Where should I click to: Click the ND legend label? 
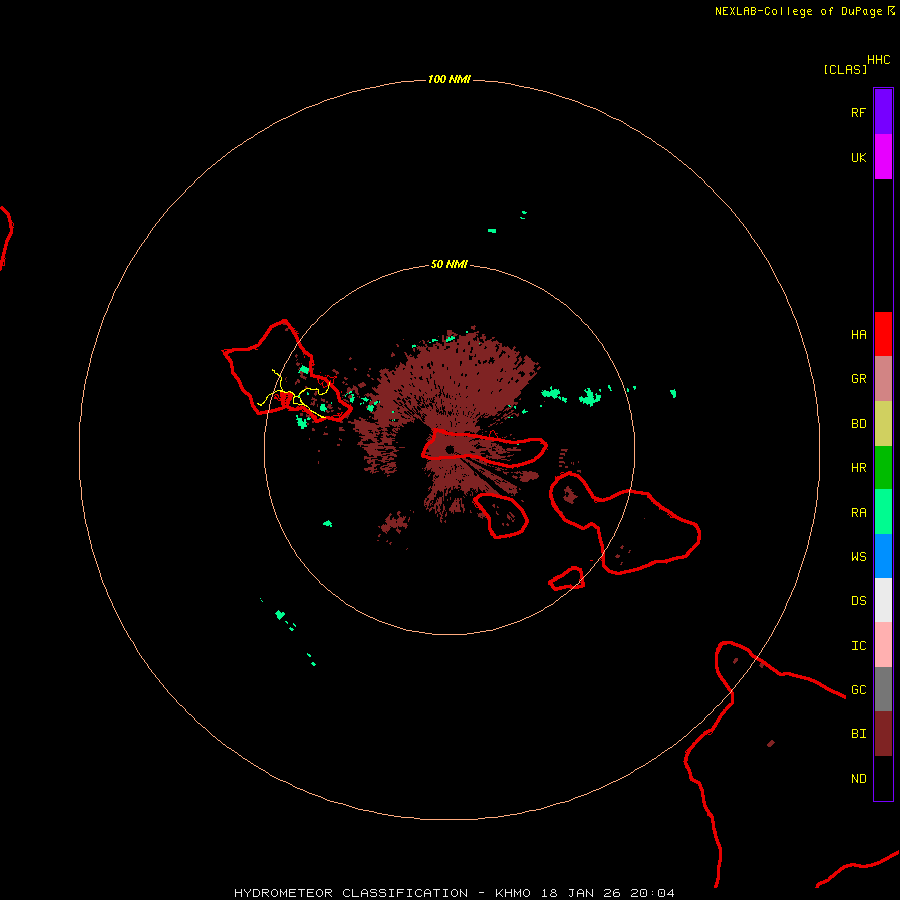pyautogui.click(x=858, y=779)
